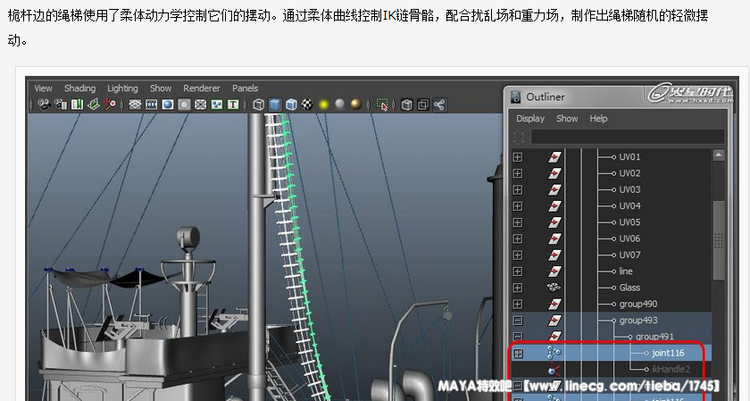Open the Outliner Display menu

pyautogui.click(x=530, y=118)
